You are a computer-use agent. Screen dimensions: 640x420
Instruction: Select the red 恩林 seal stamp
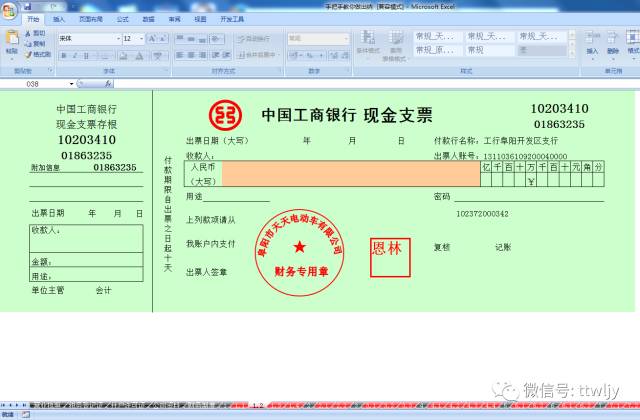[x=390, y=258]
